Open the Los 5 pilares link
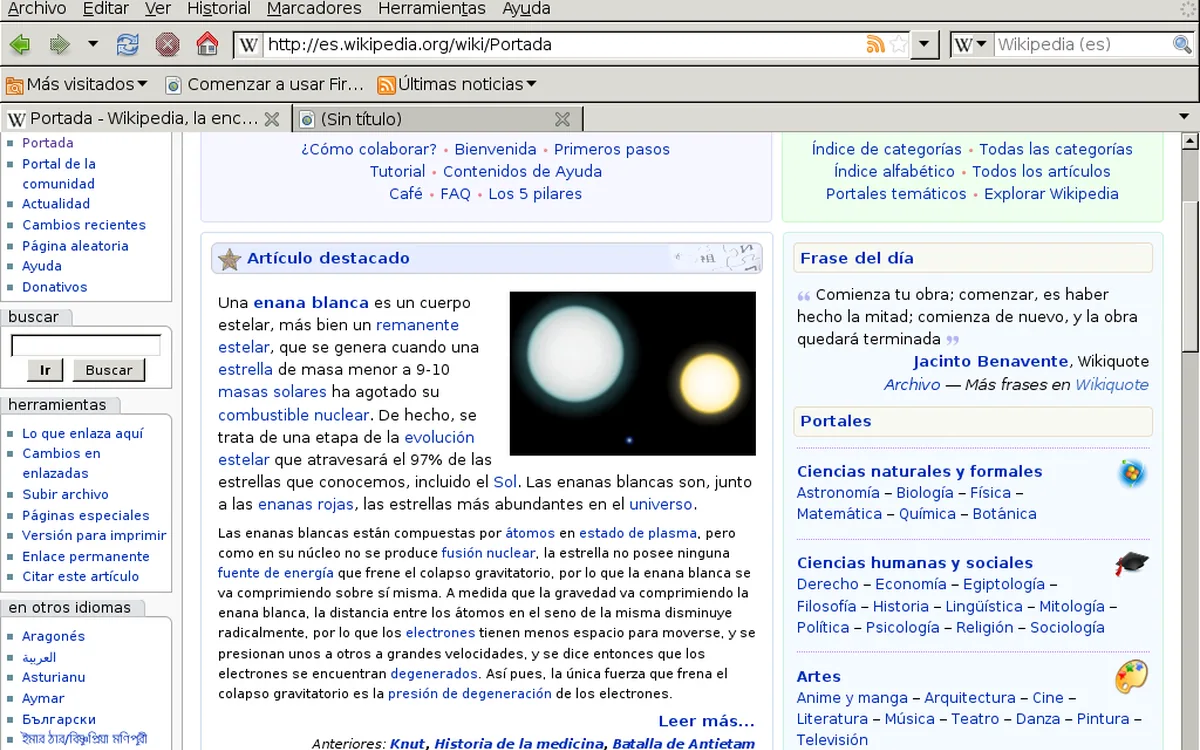 tap(535, 194)
